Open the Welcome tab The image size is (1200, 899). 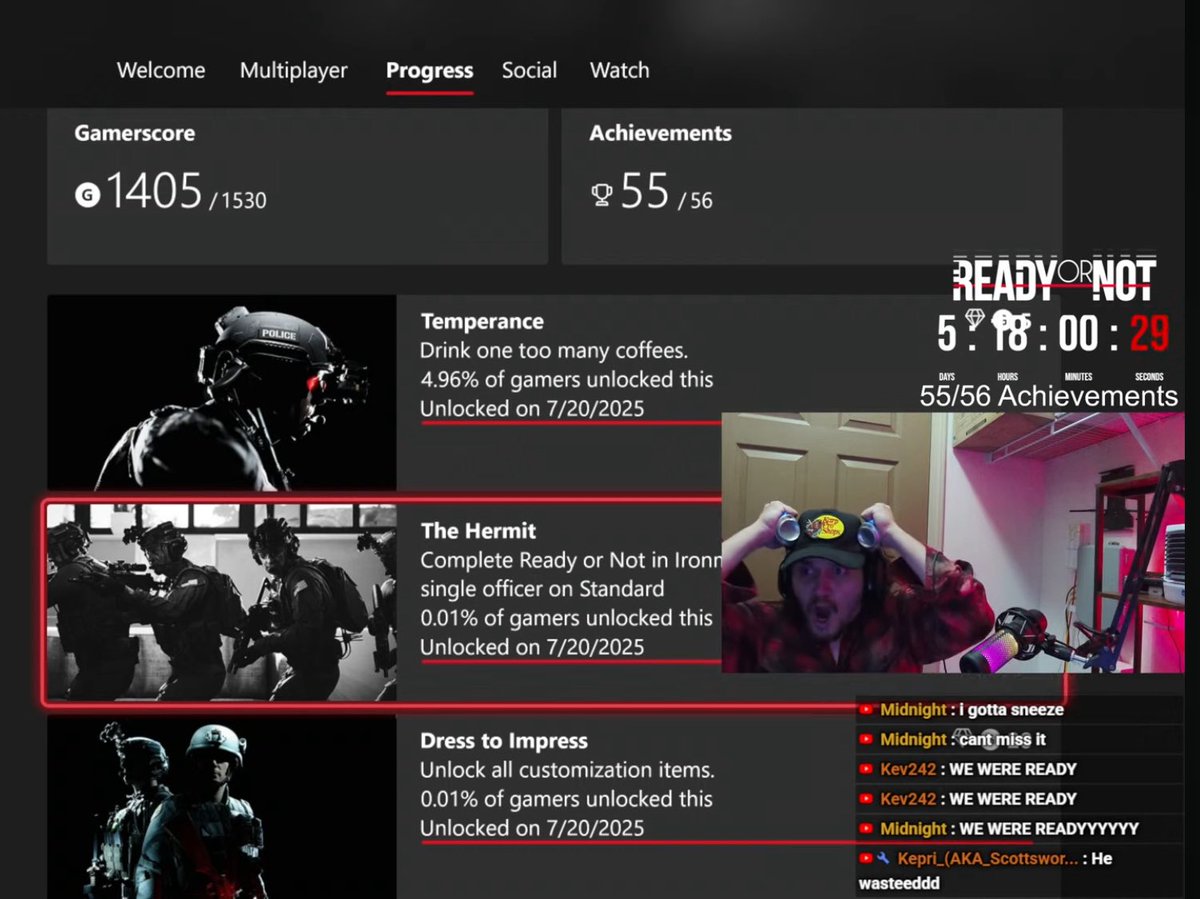(161, 71)
